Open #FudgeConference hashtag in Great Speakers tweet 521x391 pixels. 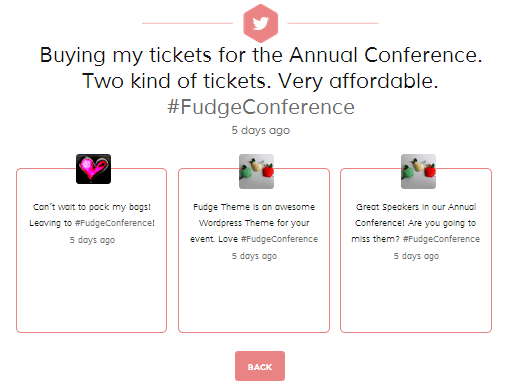point(441,239)
